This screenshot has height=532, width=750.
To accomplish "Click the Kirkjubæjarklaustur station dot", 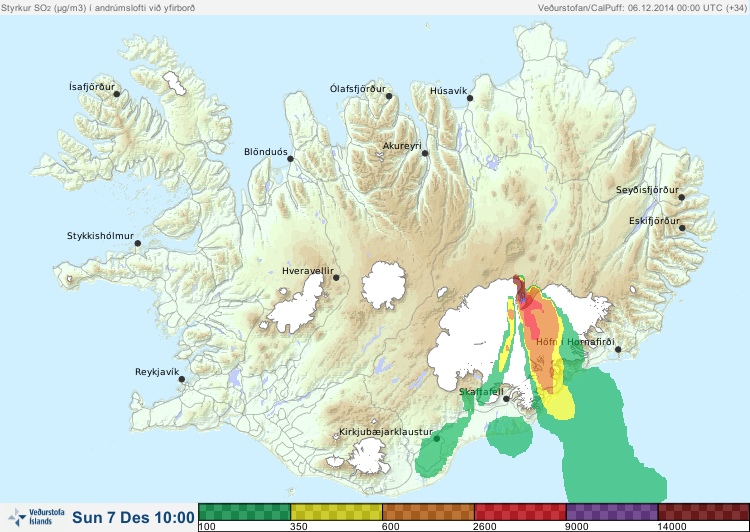I will point(436,439).
